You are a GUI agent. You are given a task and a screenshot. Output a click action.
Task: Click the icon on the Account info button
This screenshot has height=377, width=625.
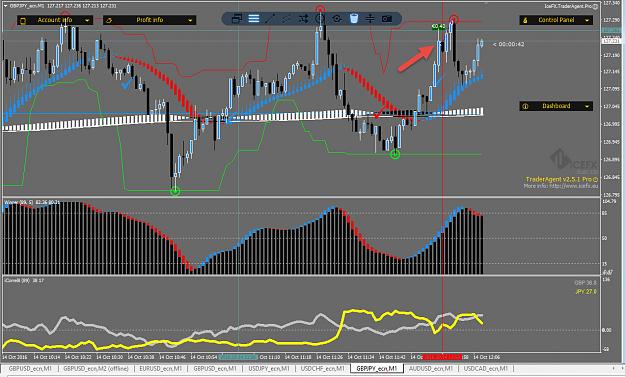coord(23,20)
